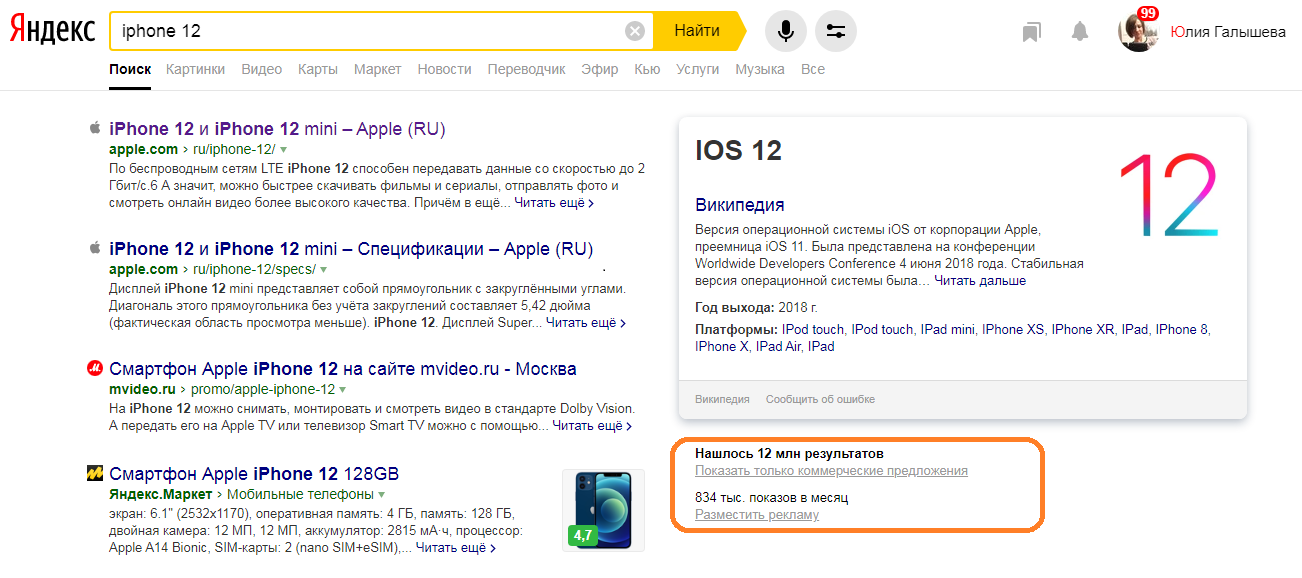
Task: Expand the apple.com ru/iphone-12/ result menu arrow
Action: tap(284, 150)
